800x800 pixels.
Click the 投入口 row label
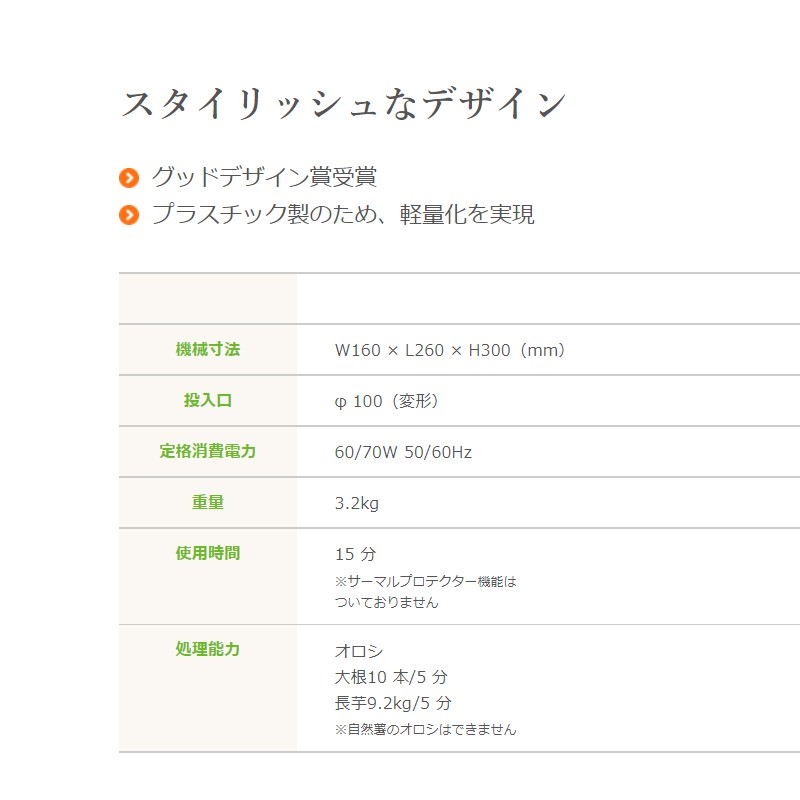click(x=208, y=401)
